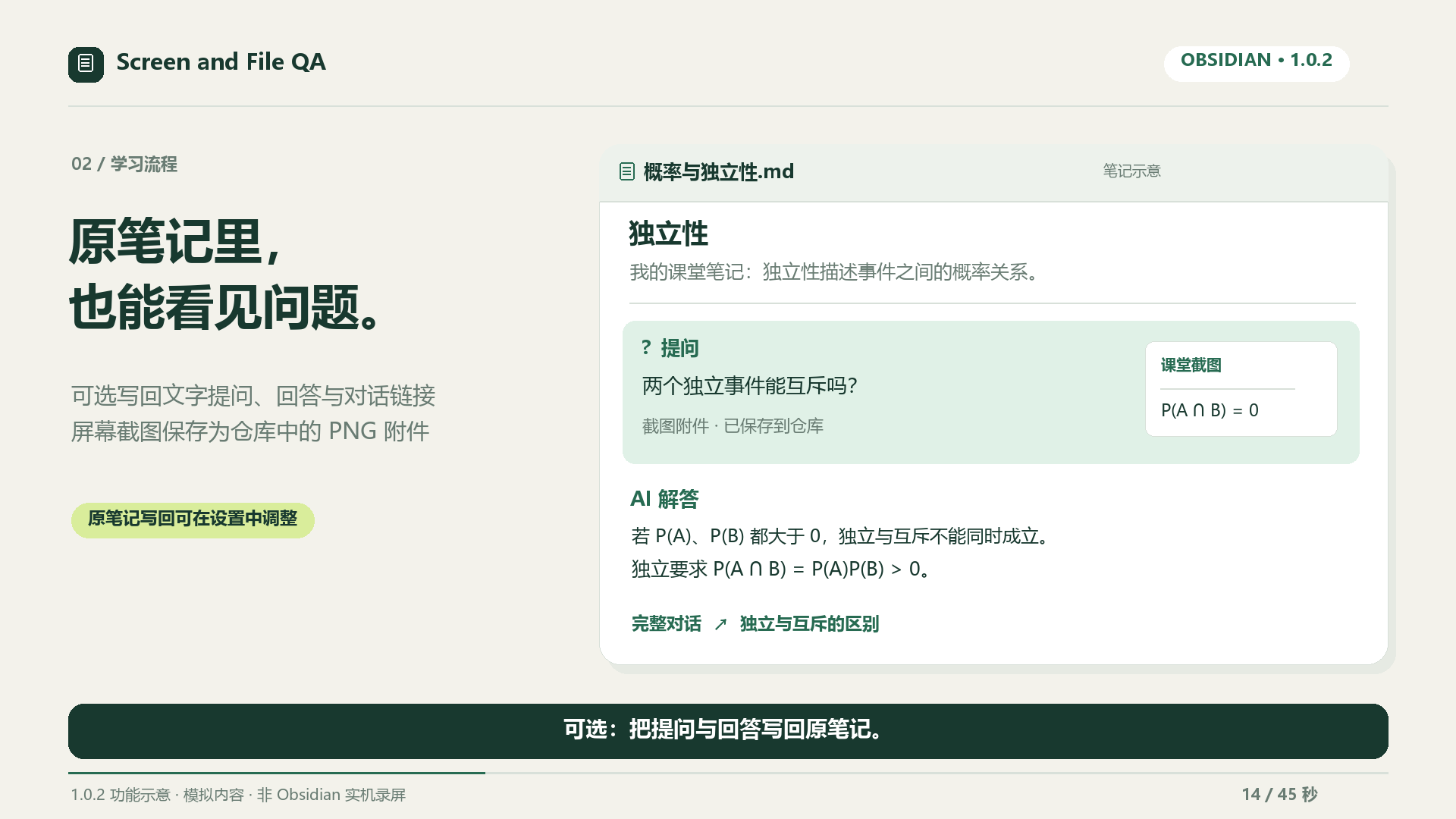Click the video progress bar at the bottom
The height and width of the screenshot is (819, 1456).
pos(728,773)
